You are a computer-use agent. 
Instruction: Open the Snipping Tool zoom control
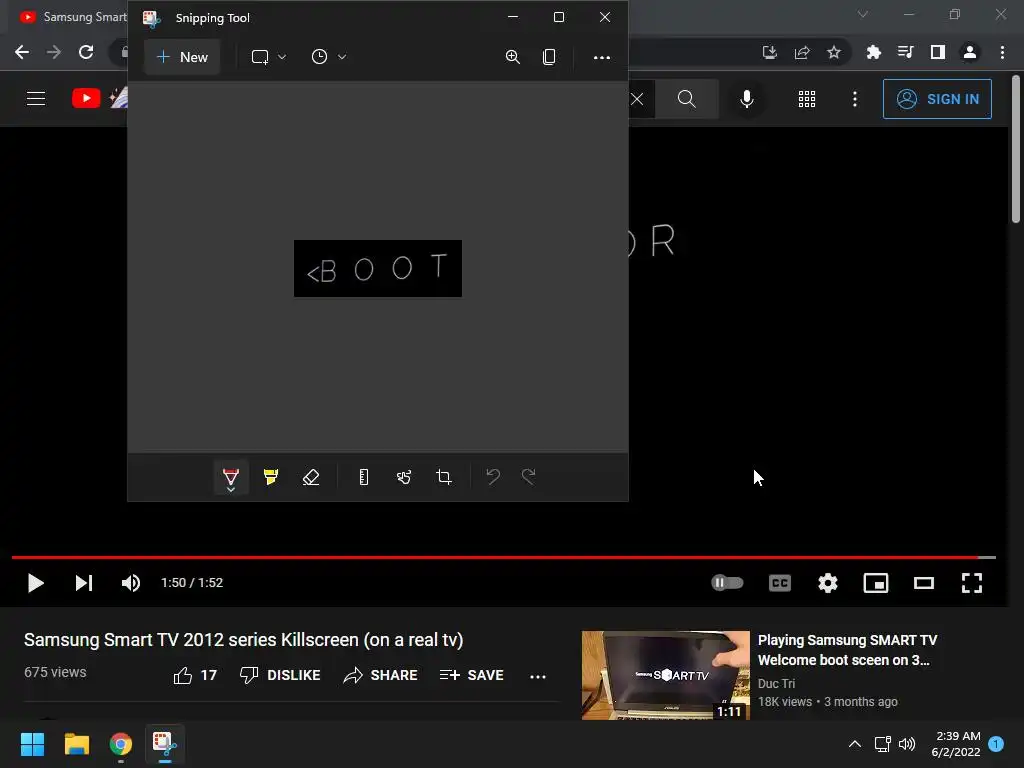click(x=513, y=57)
